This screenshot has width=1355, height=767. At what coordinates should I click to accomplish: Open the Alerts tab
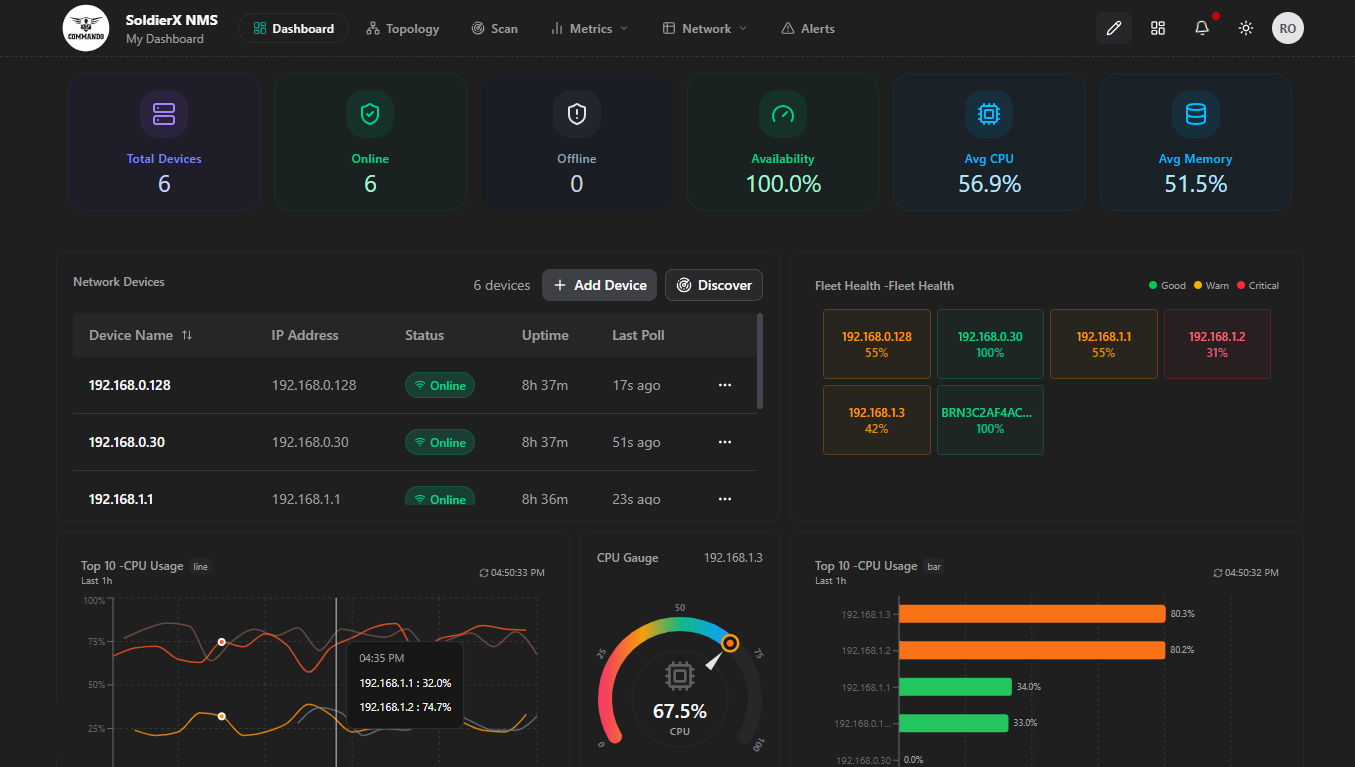808,28
